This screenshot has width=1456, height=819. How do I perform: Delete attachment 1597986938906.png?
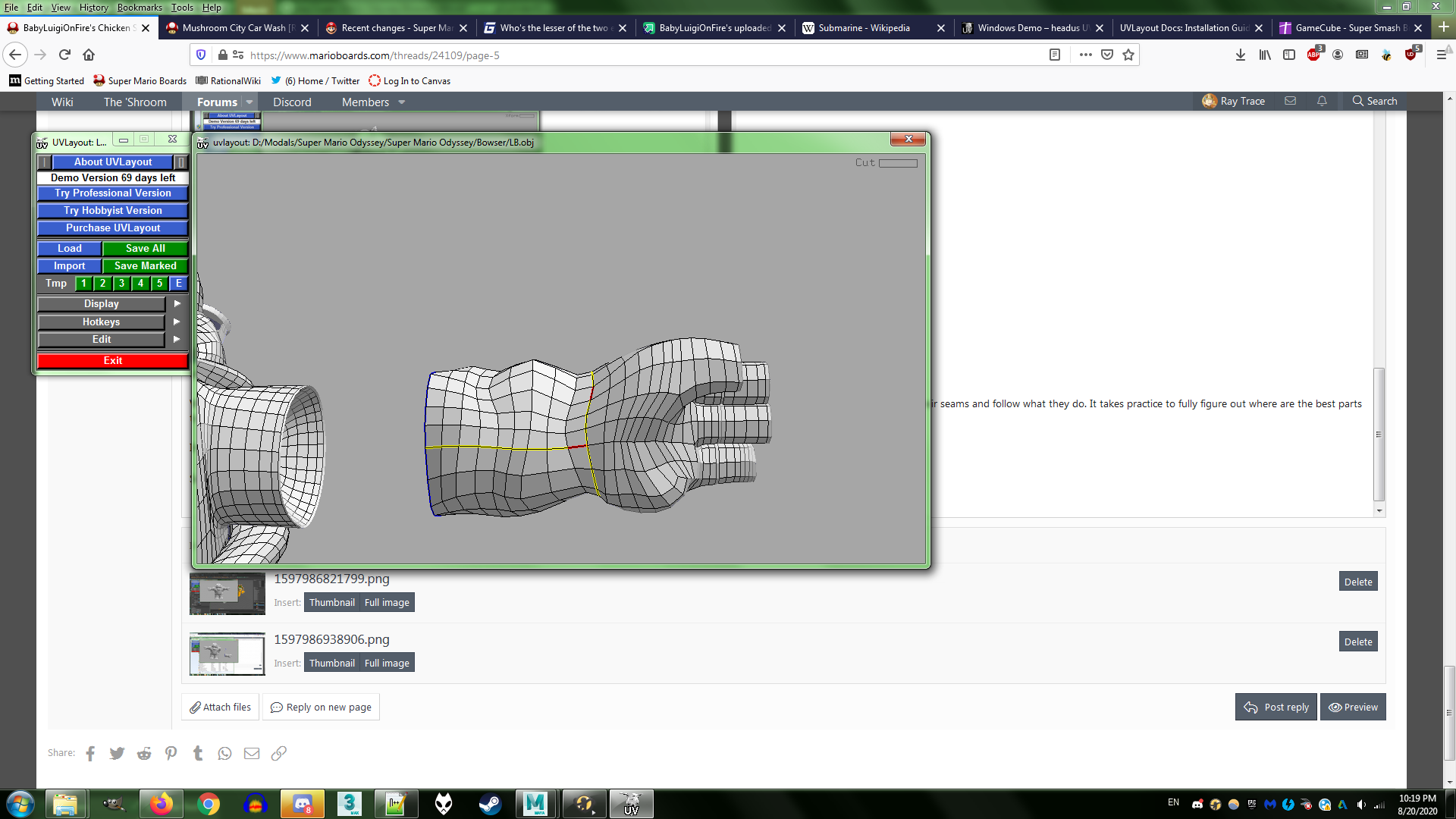[1357, 642]
